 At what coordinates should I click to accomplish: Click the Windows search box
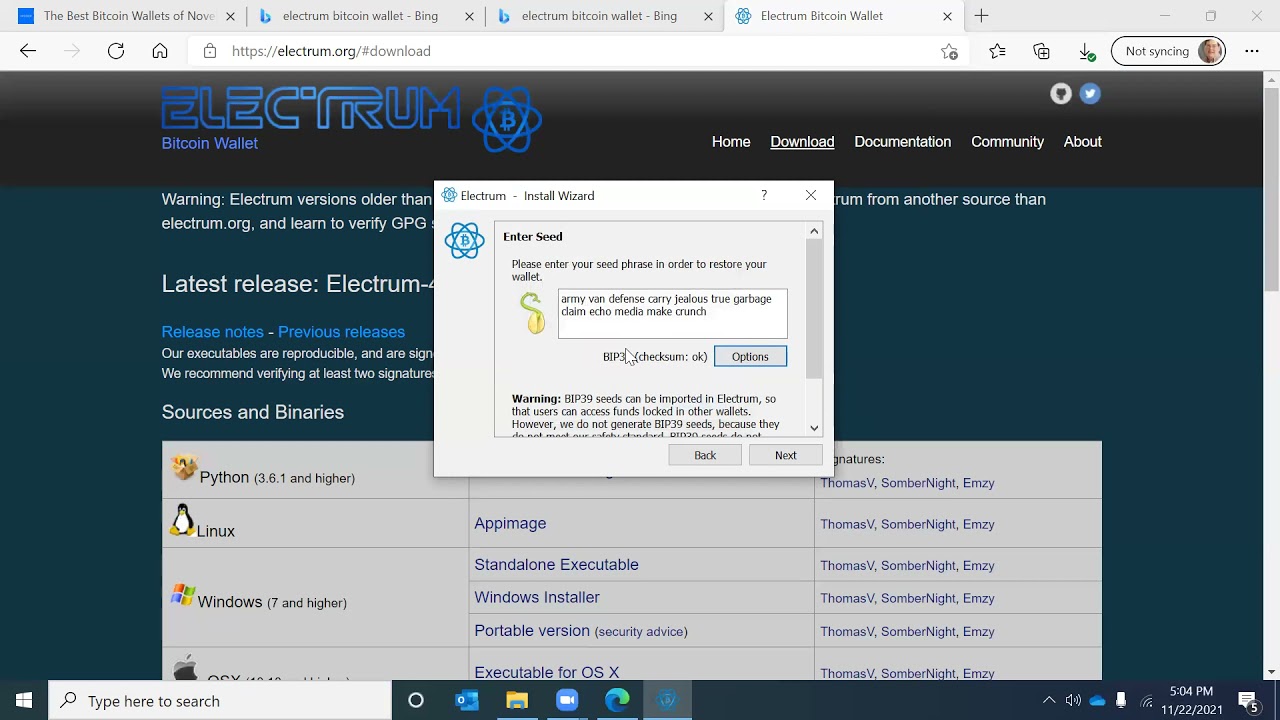220,701
